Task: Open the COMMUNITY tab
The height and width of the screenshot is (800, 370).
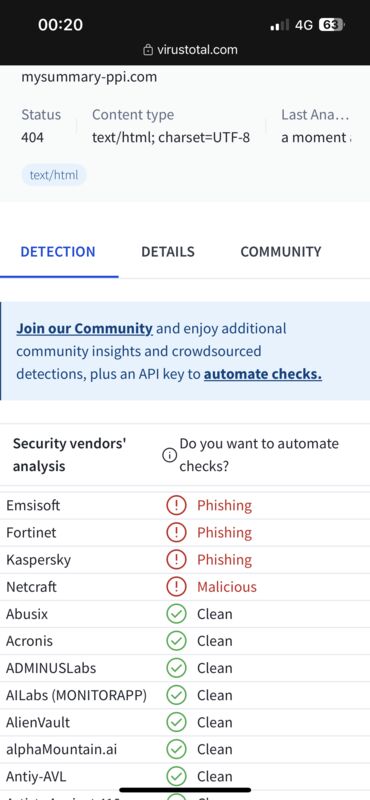Action: (281, 252)
